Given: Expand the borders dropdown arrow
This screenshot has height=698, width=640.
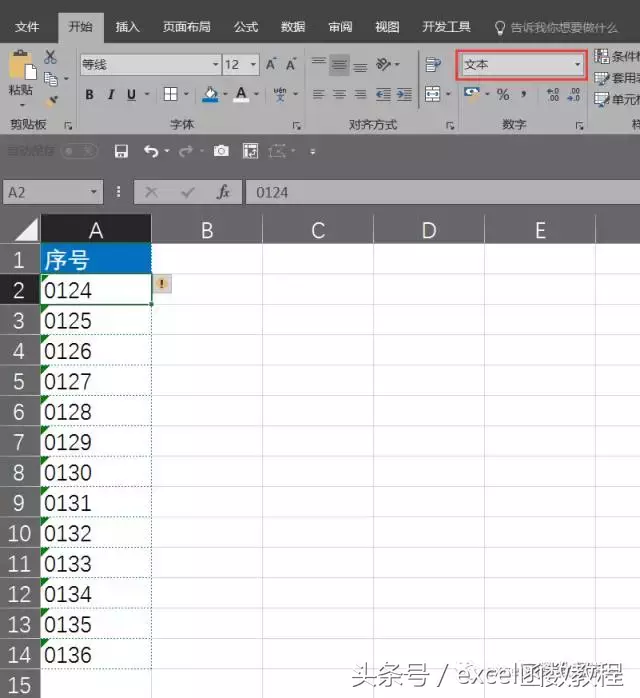Looking at the screenshot, I should click(186, 94).
